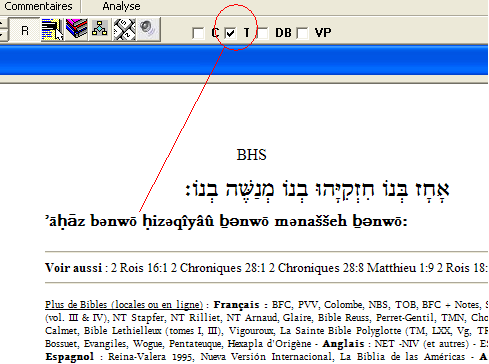Click the blue title bar strip

pos(244,60)
